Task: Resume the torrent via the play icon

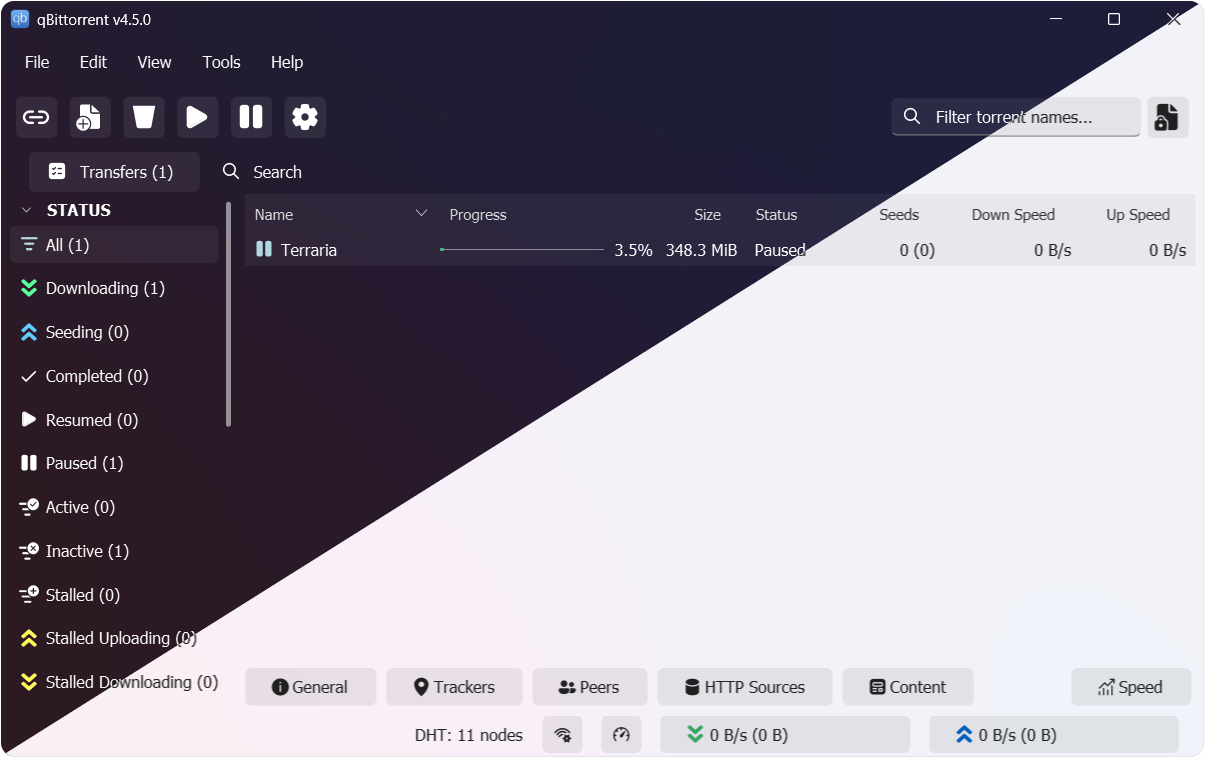Action: pyautogui.click(x=197, y=117)
